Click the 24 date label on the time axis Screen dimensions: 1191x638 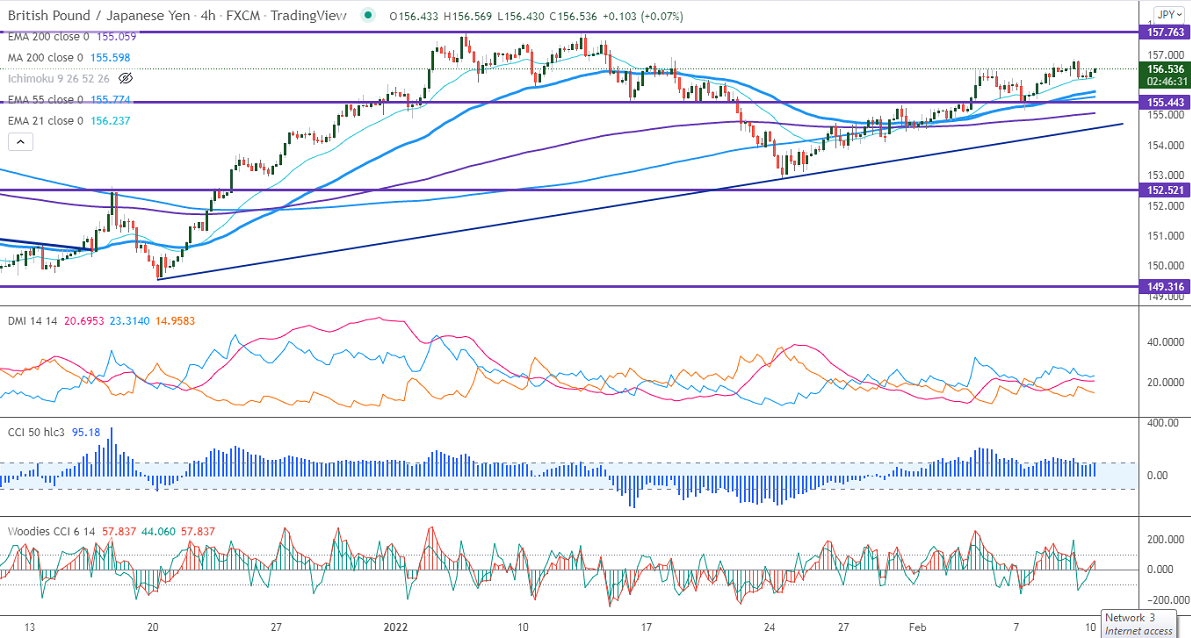coord(769,627)
